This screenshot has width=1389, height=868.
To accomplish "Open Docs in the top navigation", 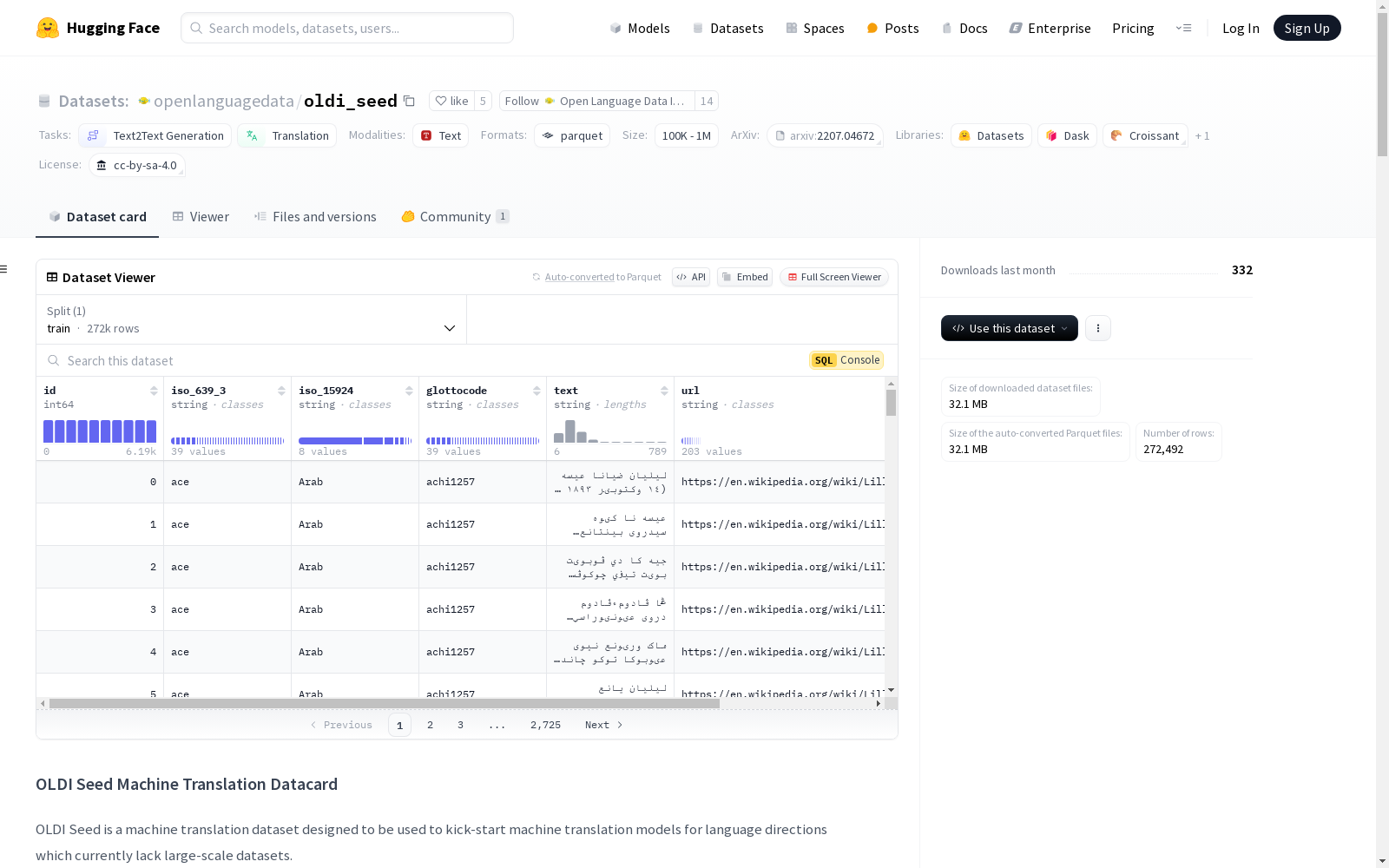I will click(964, 28).
